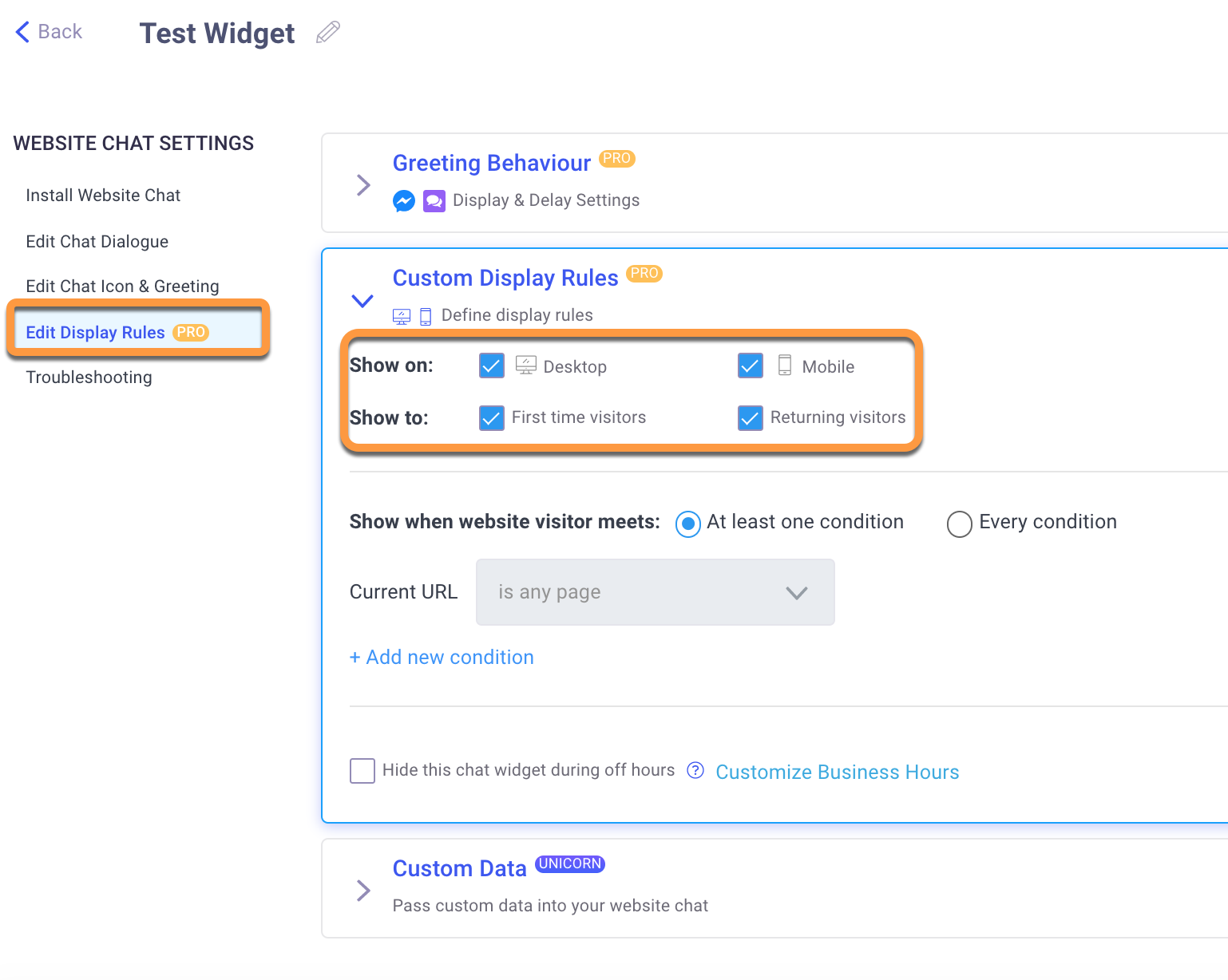Click the pencil icon to rename Test Widget
The image size is (1228, 980).
(x=328, y=33)
